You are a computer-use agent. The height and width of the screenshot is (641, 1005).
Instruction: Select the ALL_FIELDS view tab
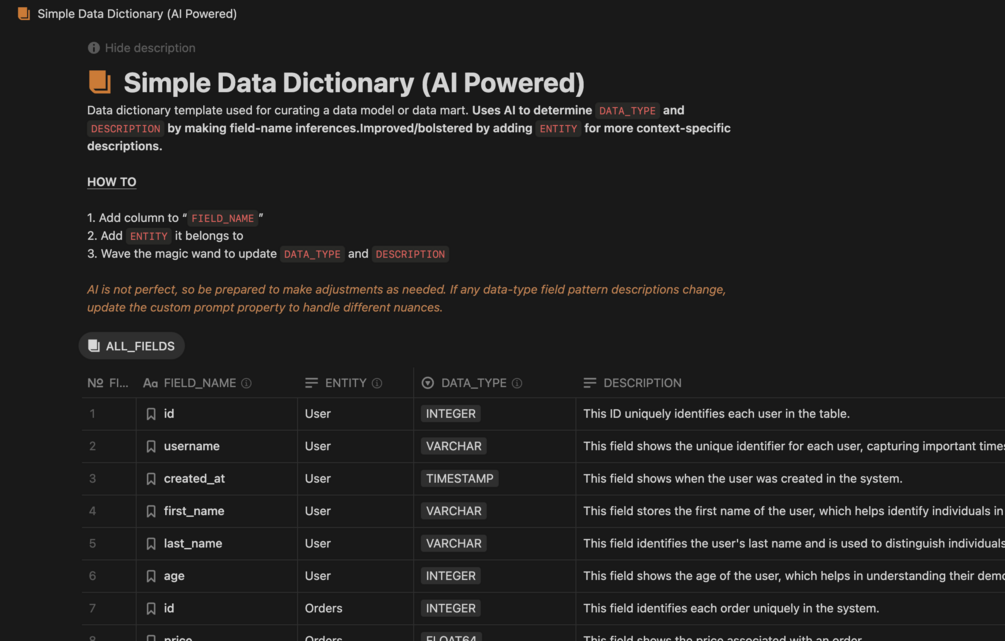pyautogui.click(x=132, y=346)
